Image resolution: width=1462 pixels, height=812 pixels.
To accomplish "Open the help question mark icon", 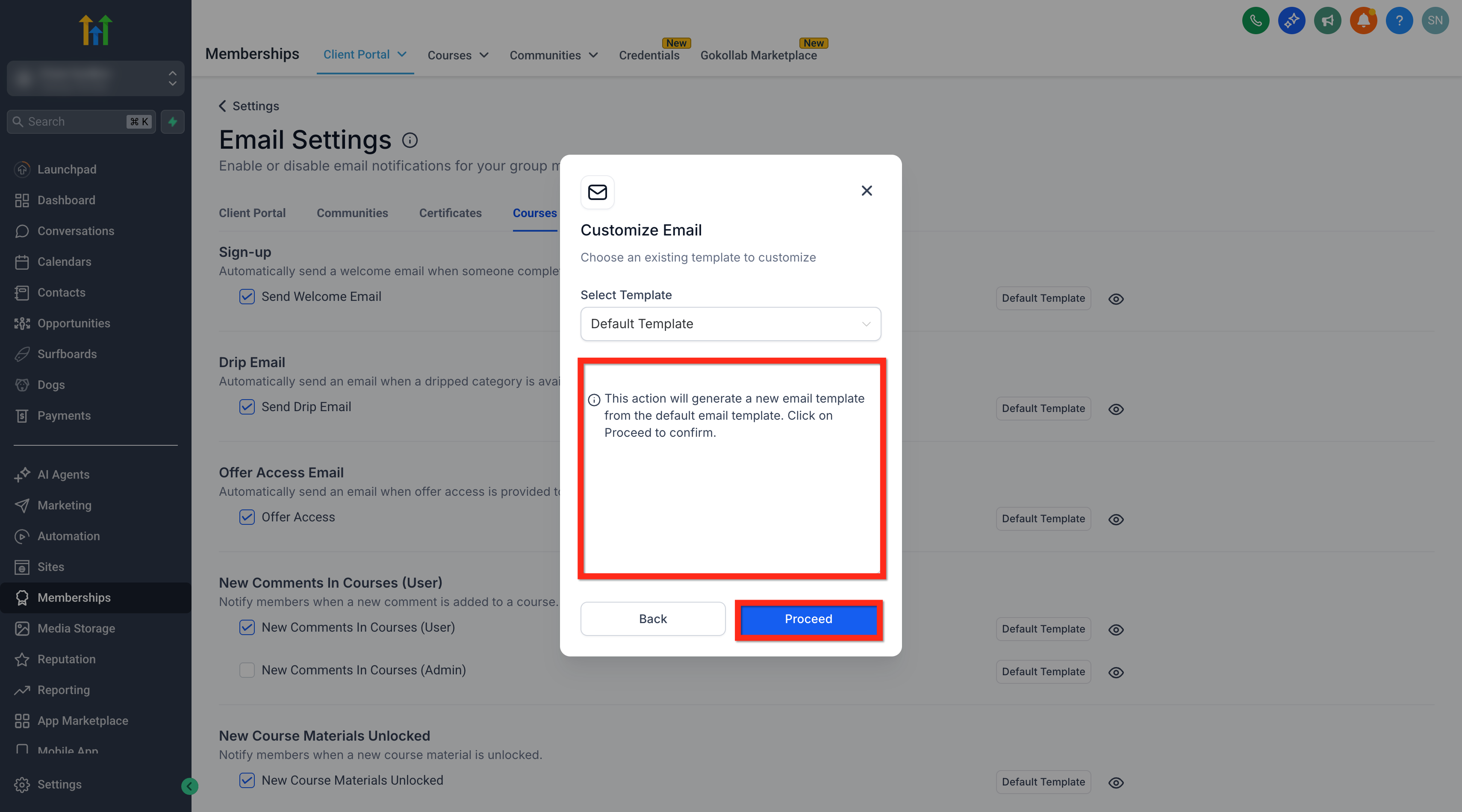I will tap(1399, 21).
